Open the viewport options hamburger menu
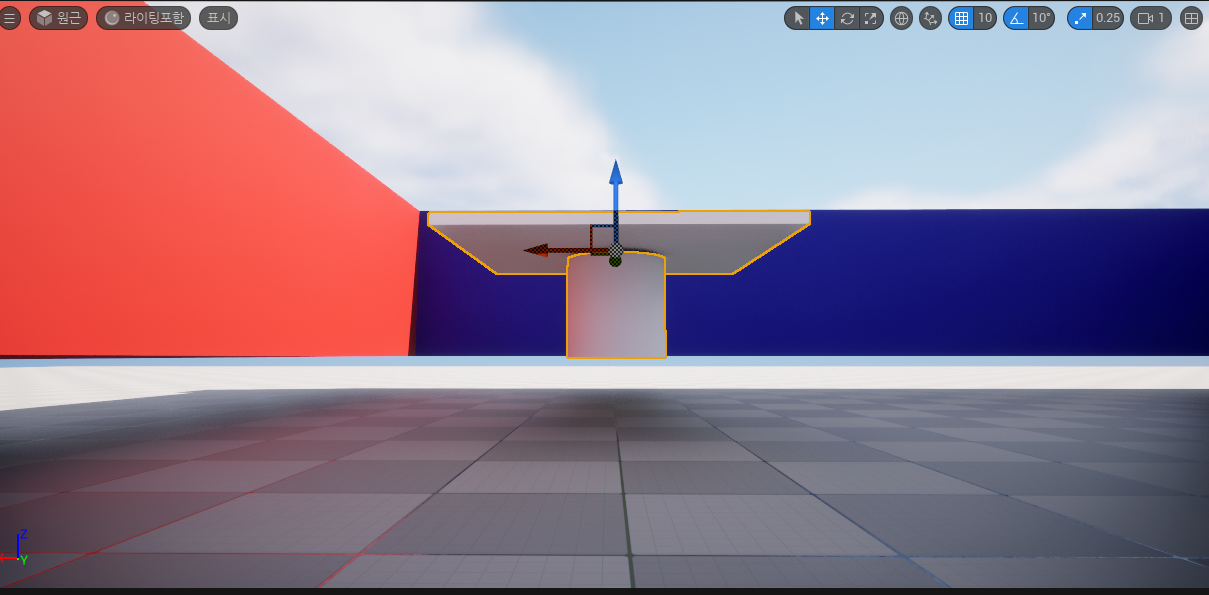The height and width of the screenshot is (595, 1209). pyautogui.click(x=9, y=18)
